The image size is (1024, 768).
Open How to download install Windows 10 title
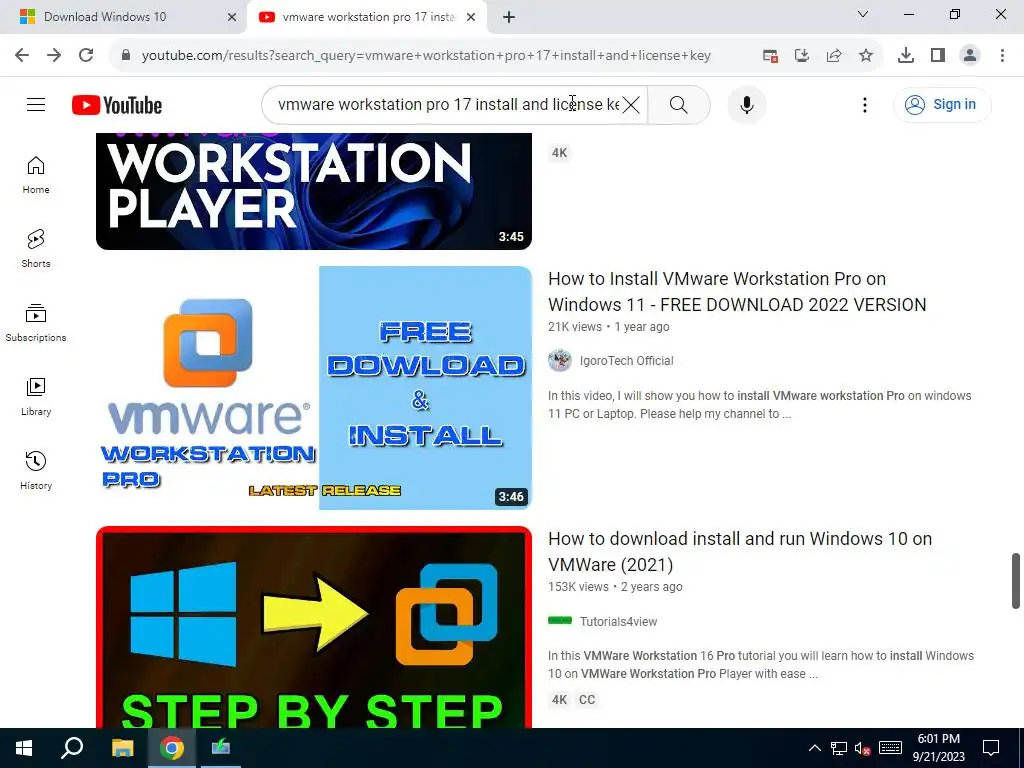[740, 551]
